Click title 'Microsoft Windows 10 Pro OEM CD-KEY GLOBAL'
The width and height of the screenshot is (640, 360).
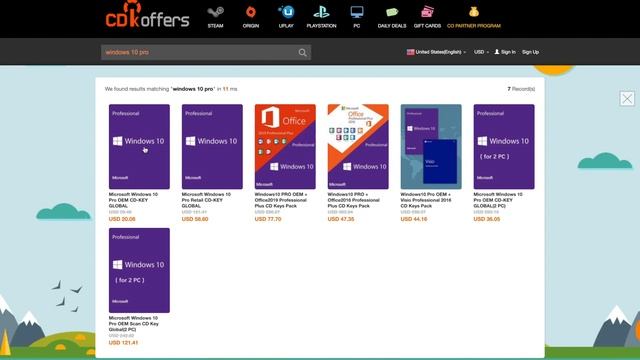133,200
